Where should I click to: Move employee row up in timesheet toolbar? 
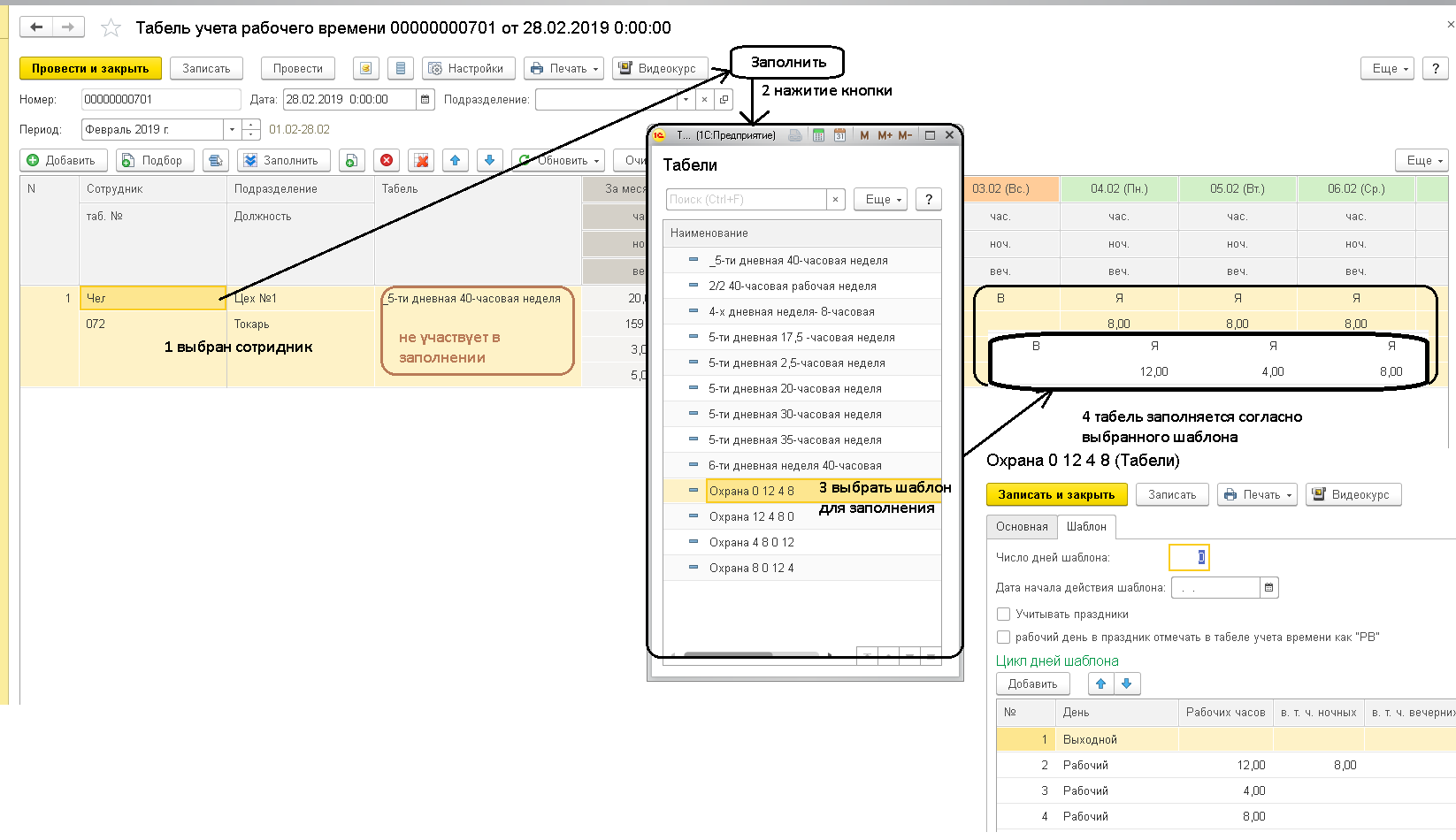(x=455, y=160)
